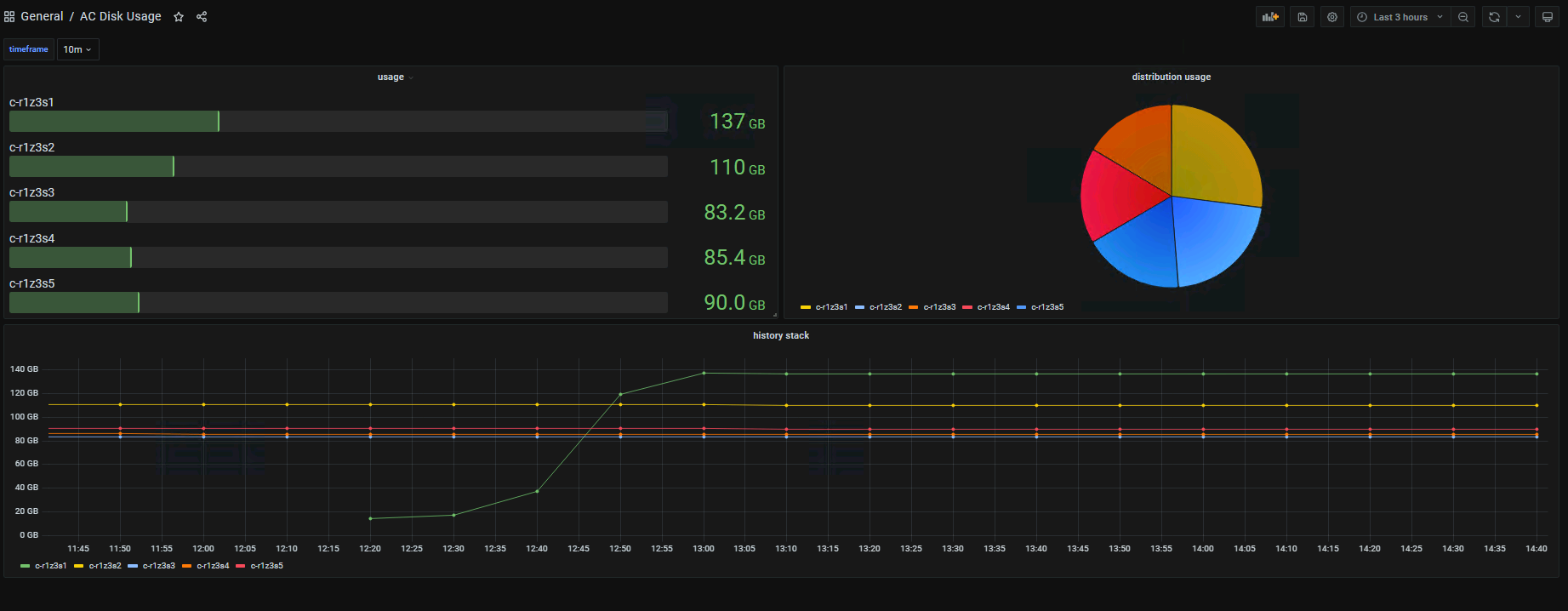
Task: Open the dashboard search grid icon
Action: coord(9,17)
